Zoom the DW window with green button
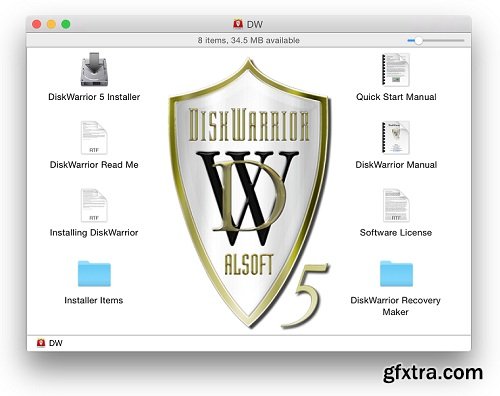Image resolution: width=500 pixels, height=396 pixels. pos(66,24)
